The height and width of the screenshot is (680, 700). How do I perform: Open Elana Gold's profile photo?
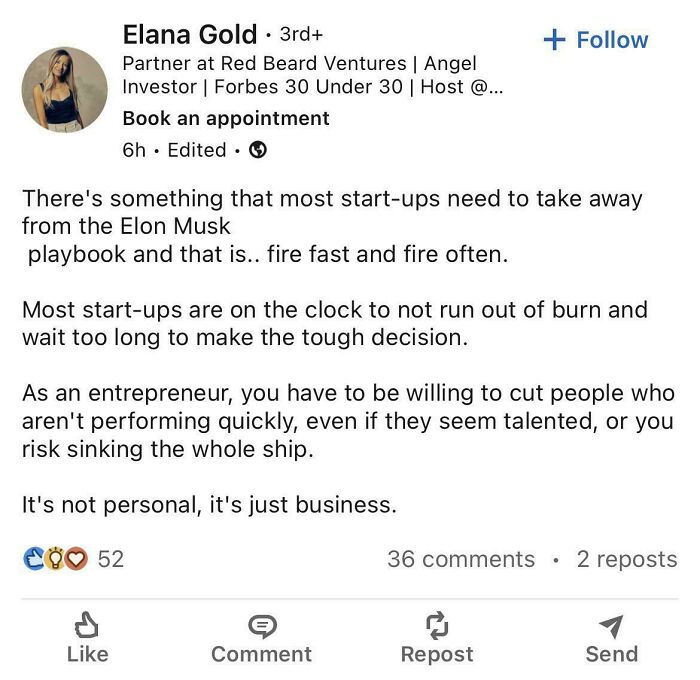[x=64, y=90]
